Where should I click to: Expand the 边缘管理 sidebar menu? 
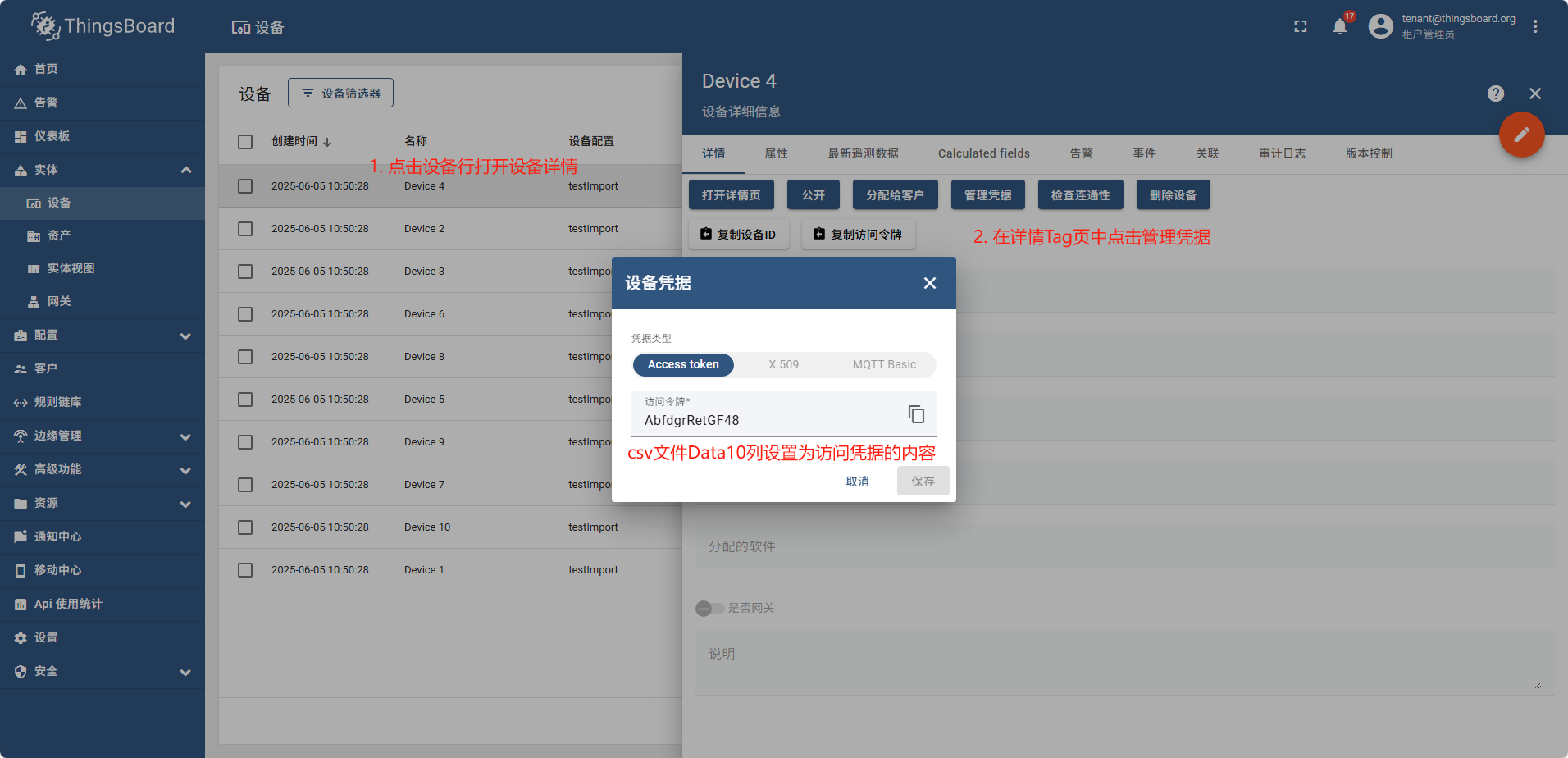point(185,436)
